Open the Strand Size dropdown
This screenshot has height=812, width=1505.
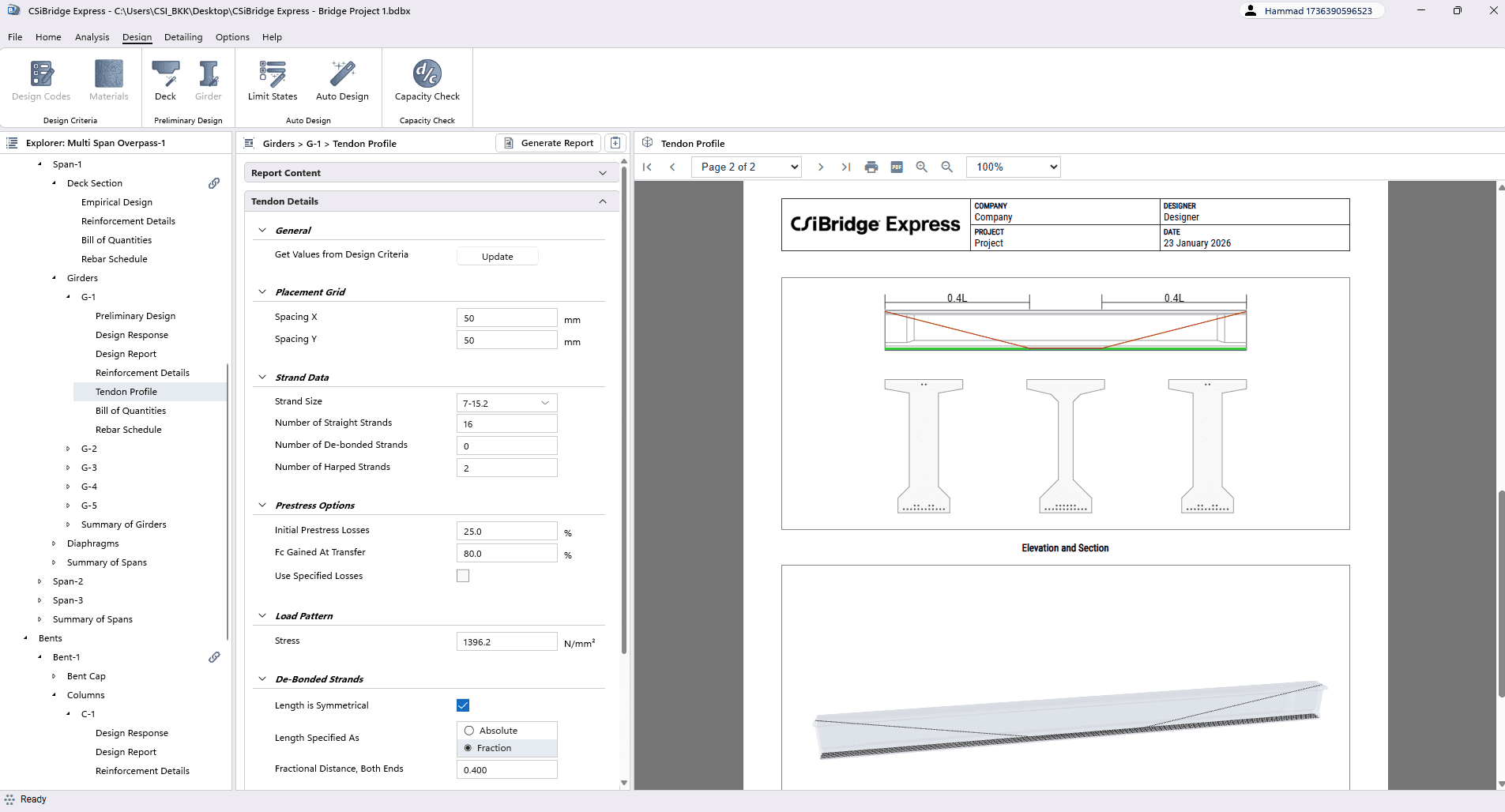pyautogui.click(x=506, y=403)
